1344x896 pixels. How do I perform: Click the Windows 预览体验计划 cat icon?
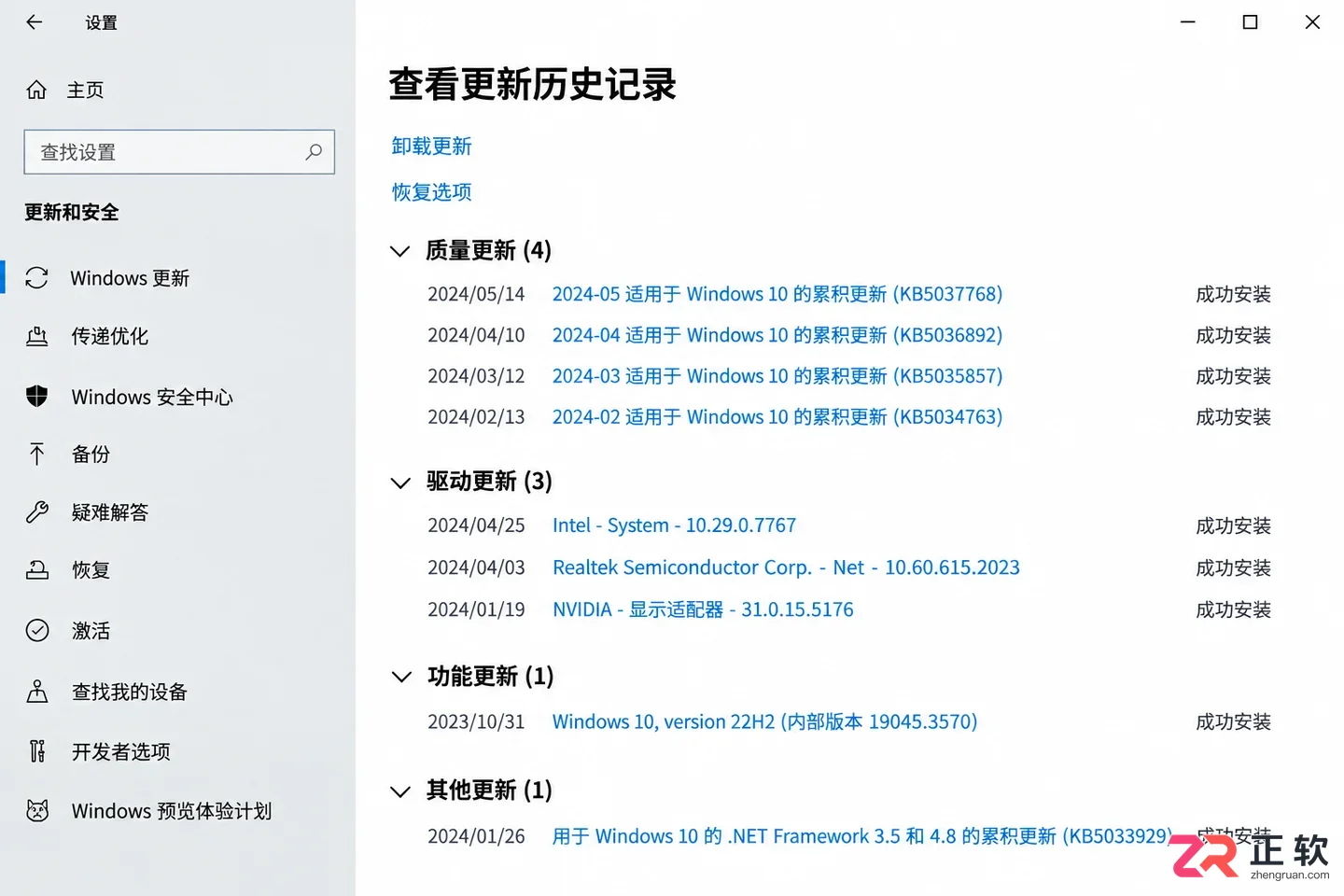37,811
